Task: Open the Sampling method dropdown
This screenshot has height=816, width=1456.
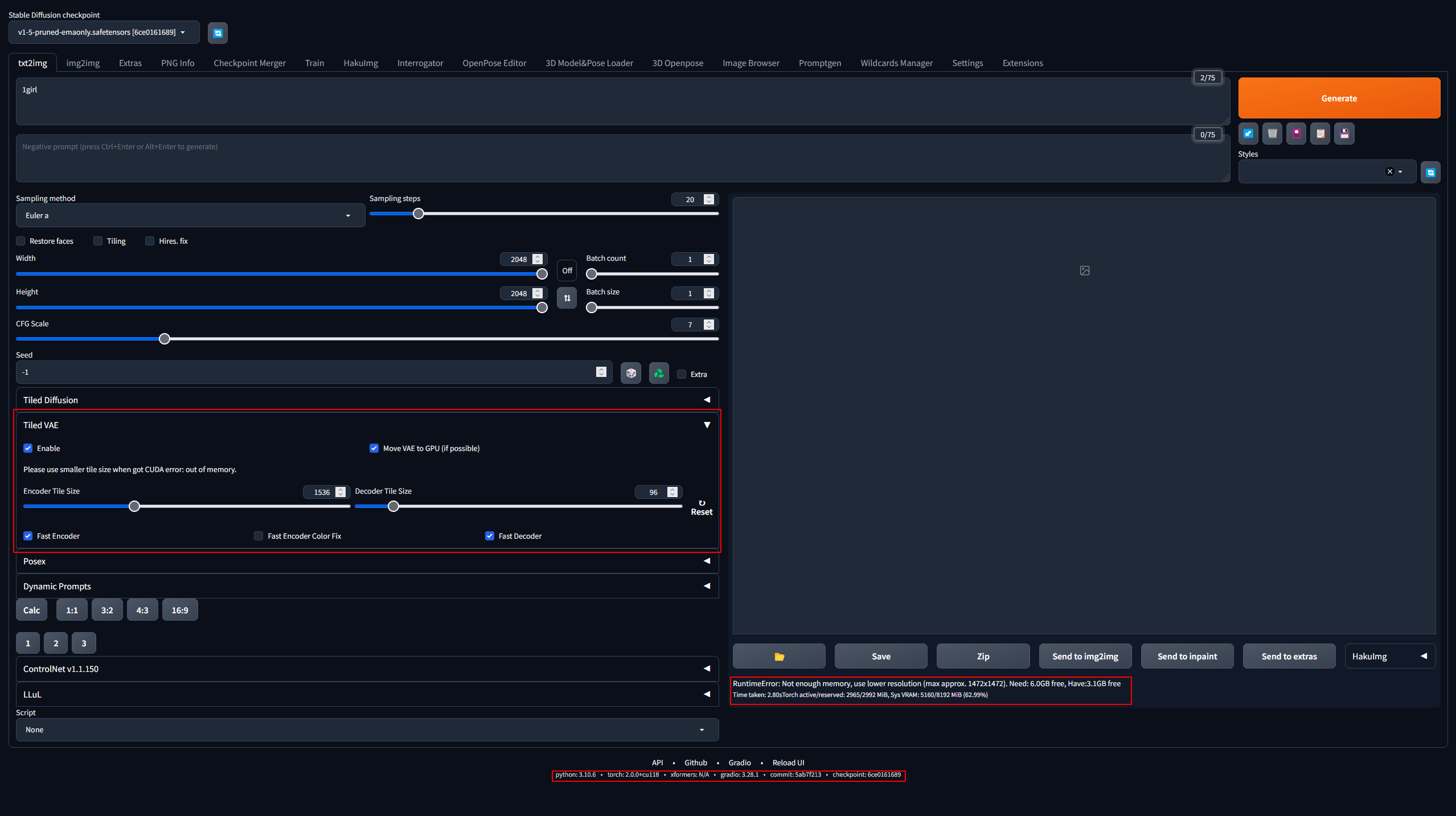Action: (190, 215)
